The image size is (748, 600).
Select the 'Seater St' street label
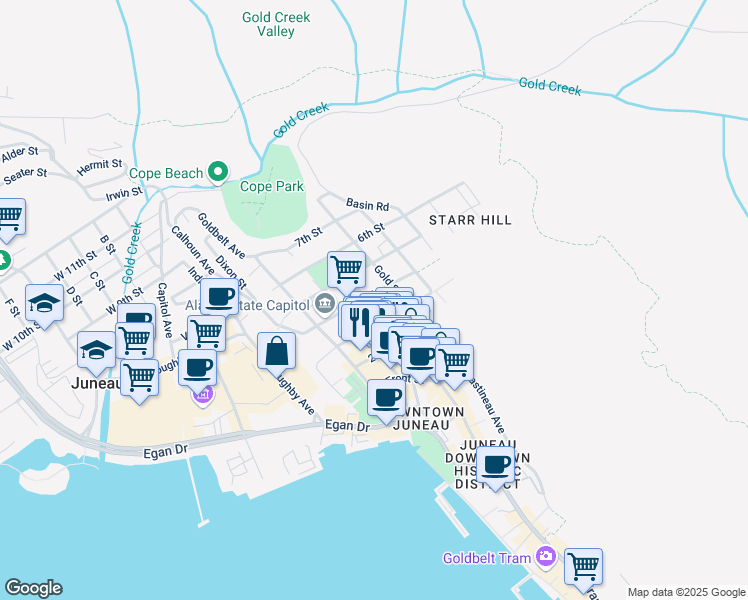[25, 176]
